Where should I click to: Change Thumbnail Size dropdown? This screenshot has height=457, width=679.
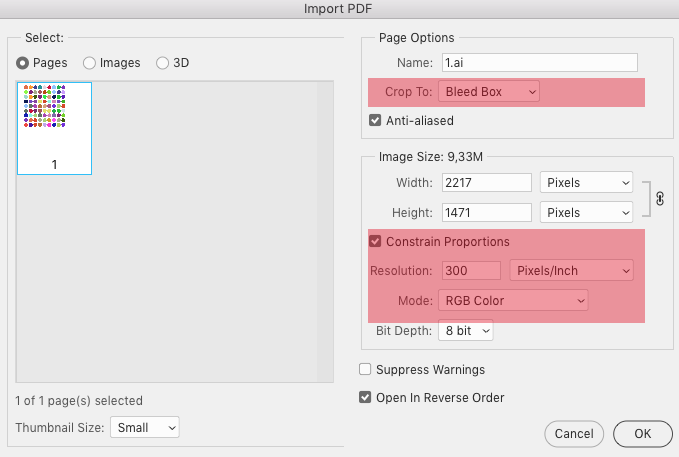coord(144,427)
